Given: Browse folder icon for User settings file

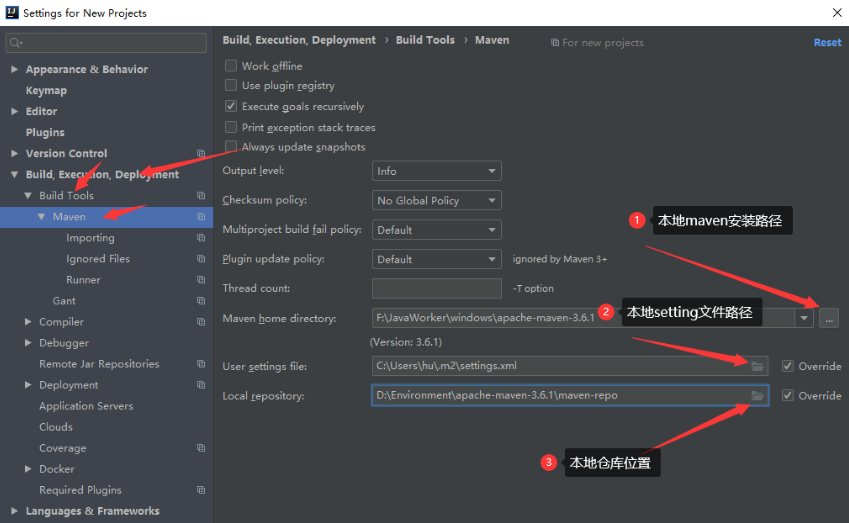Looking at the screenshot, I should [757, 367].
